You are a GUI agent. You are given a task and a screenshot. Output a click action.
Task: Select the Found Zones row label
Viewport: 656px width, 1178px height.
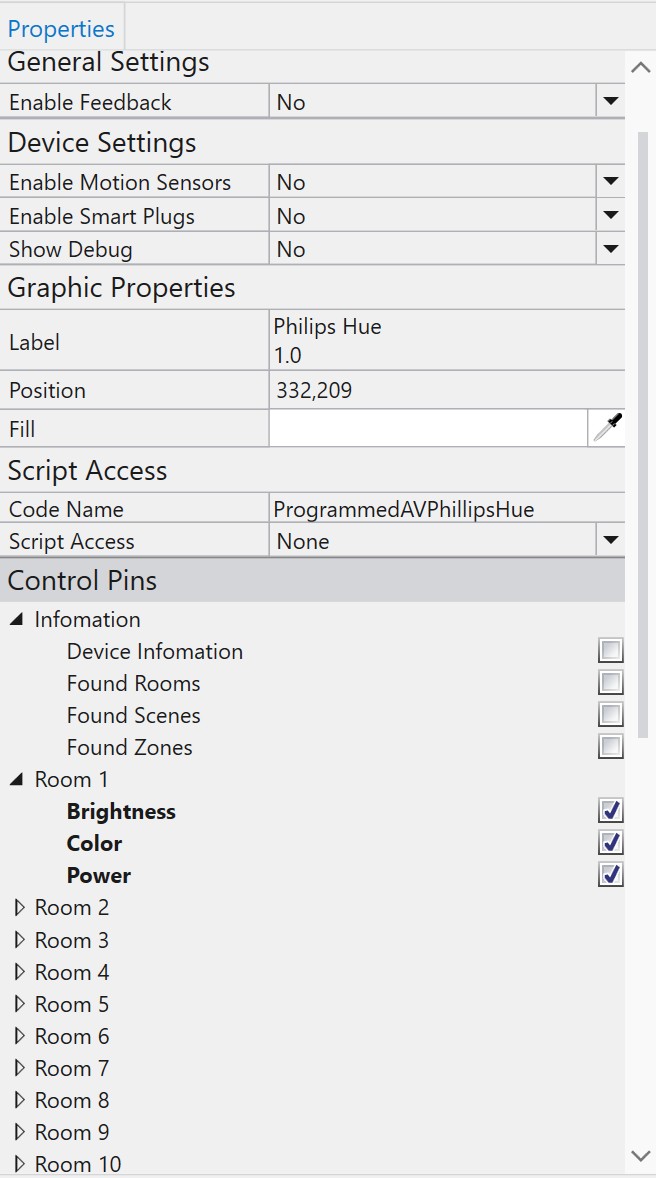(129, 748)
